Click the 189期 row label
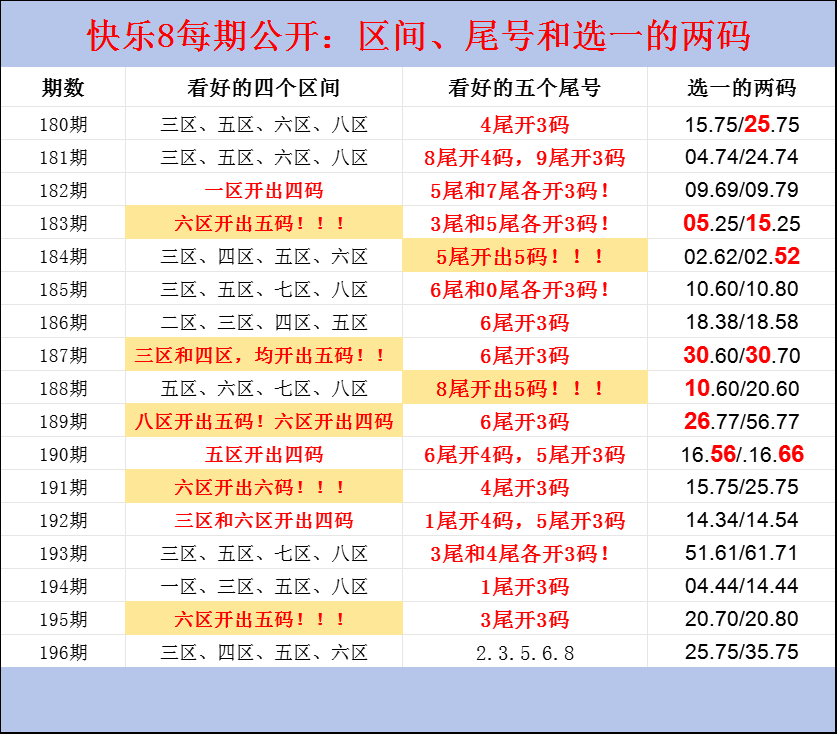This screenshot has width=837, height=734. point(63,422)
